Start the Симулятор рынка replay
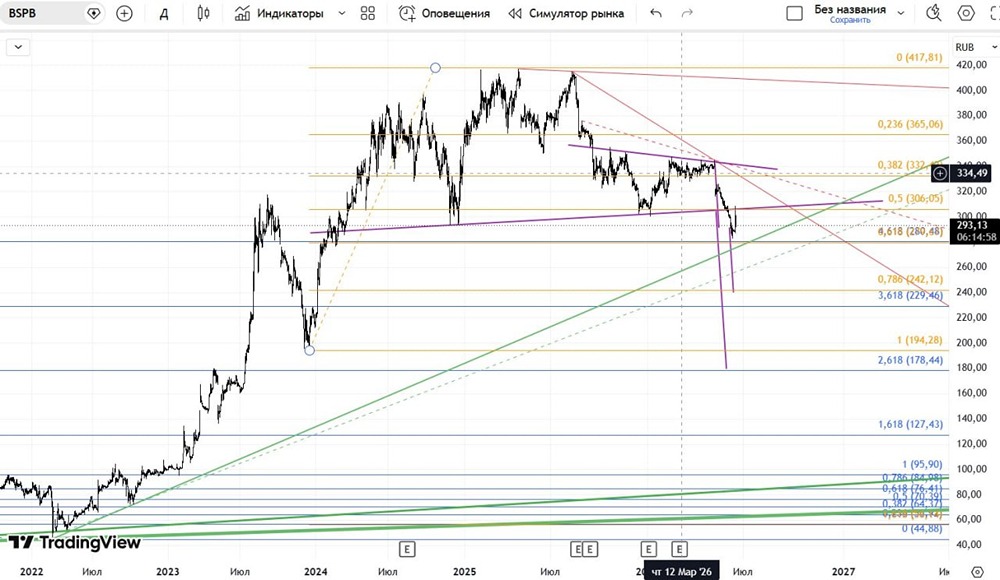Screen dimensions: 1000x580 coord(566,13)
